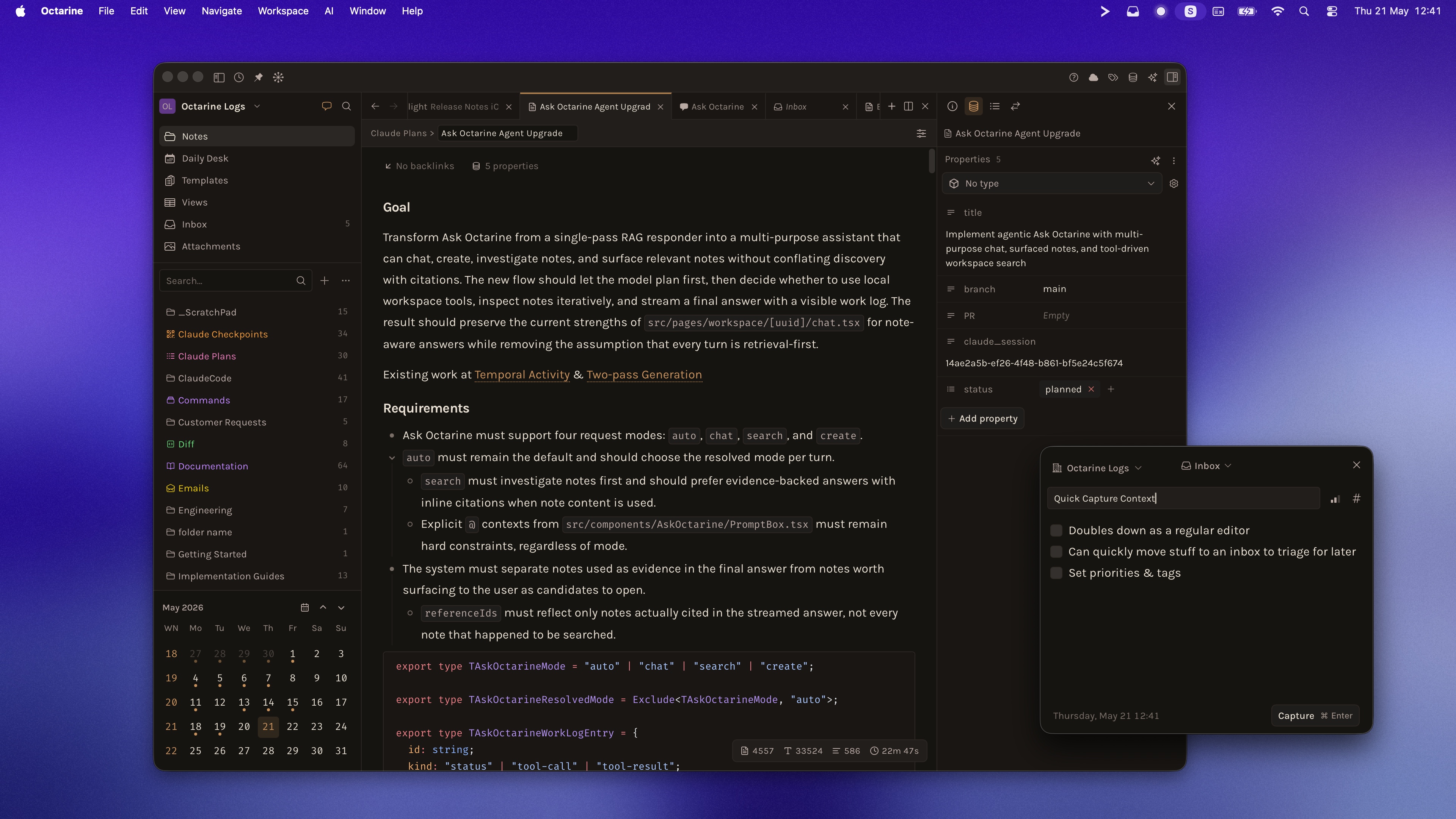Open the 'No type' dropdown
The image size is (1456, 819).
click(1052, 184)
